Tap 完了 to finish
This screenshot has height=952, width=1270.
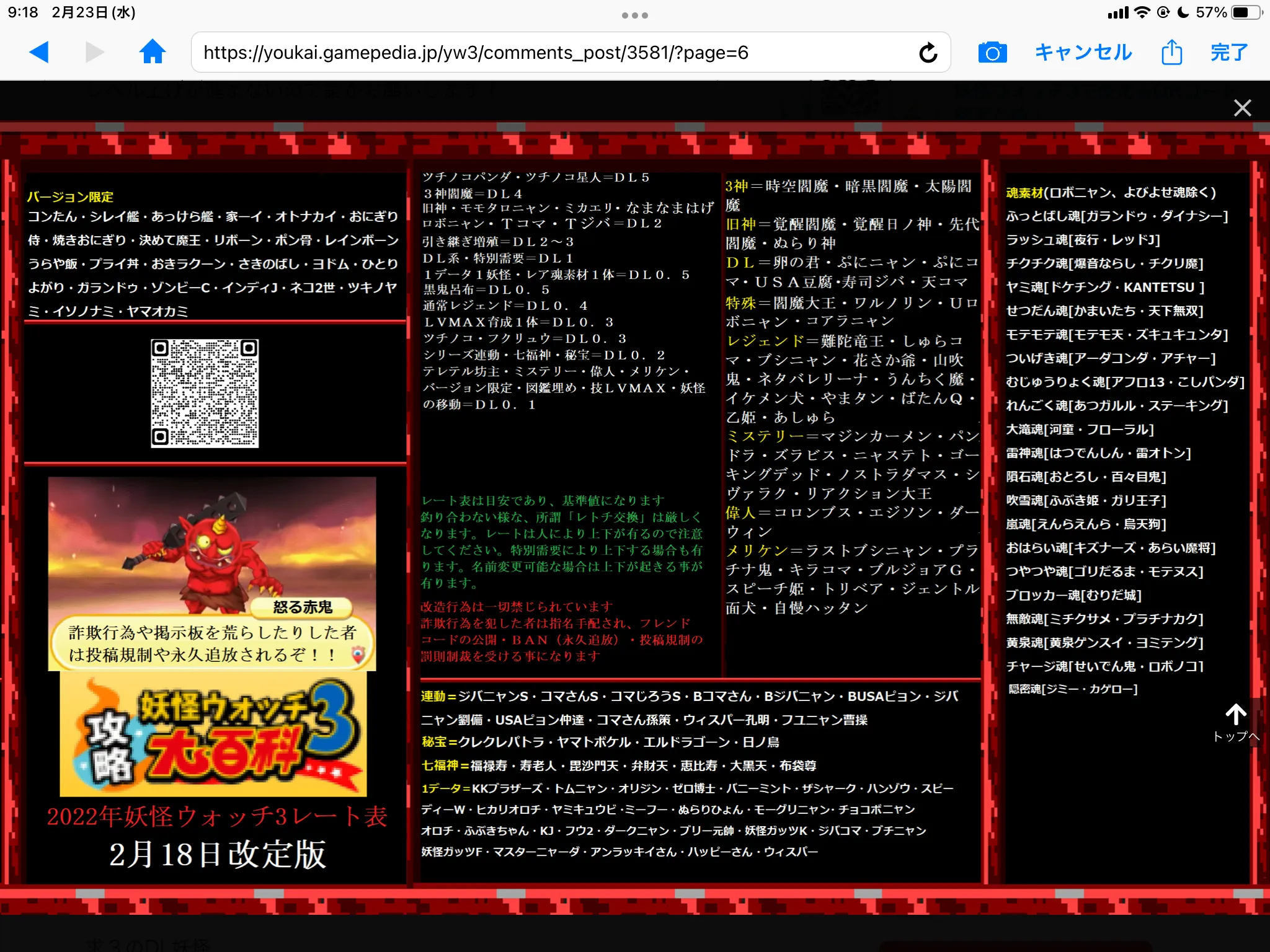[1229, 52]
